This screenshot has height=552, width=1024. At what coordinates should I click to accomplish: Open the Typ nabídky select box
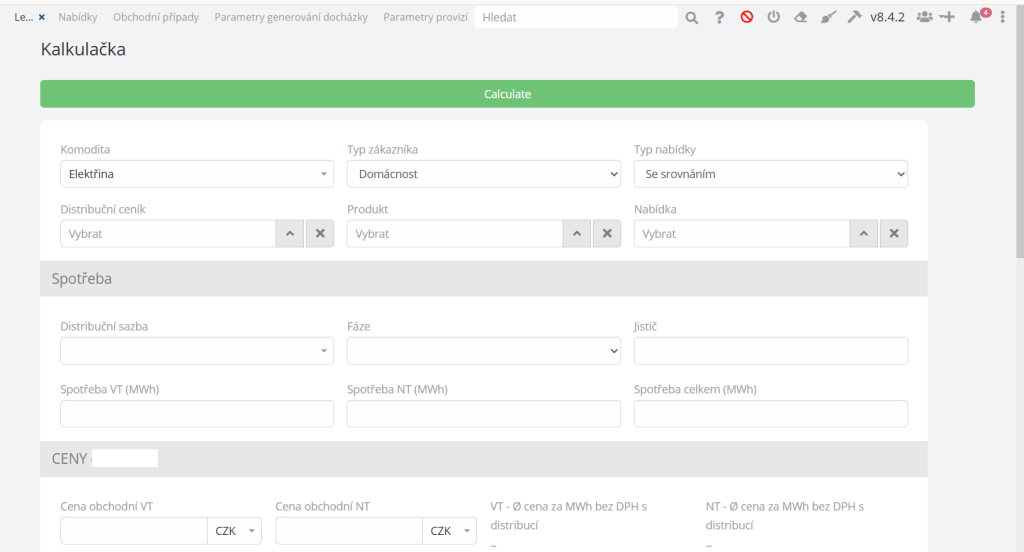(770, 174)
